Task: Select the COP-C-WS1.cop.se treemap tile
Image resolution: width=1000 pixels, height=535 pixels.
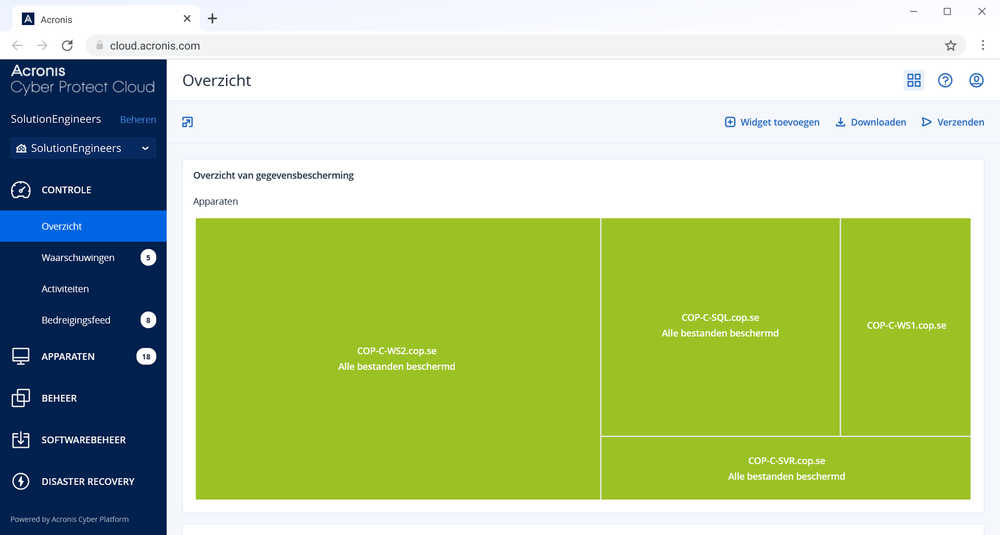Action: click(906, 326)
